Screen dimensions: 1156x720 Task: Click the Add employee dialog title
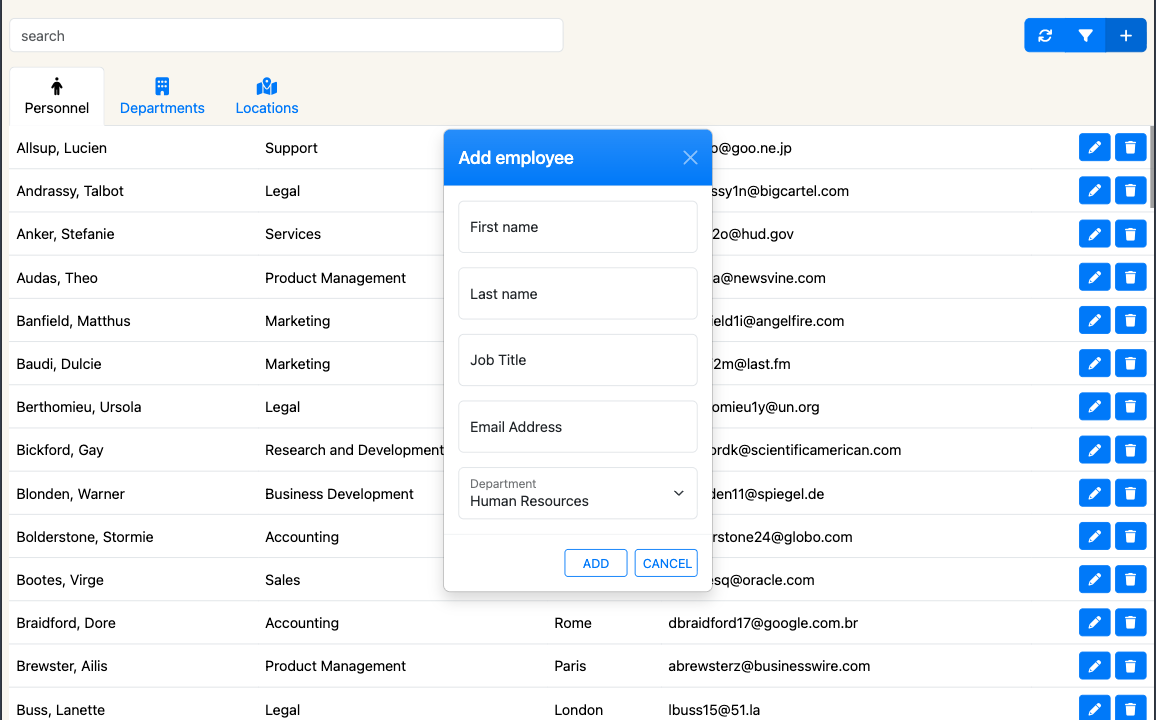pyautogui.click(x=516, y=158)
